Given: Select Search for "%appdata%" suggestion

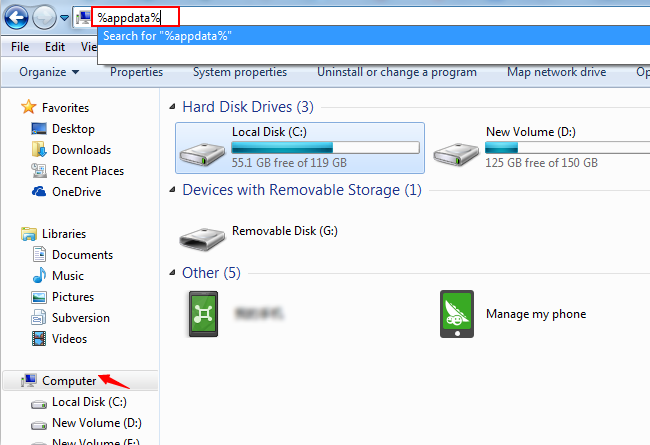Looking at the screenshot, I should coord(374,36).
